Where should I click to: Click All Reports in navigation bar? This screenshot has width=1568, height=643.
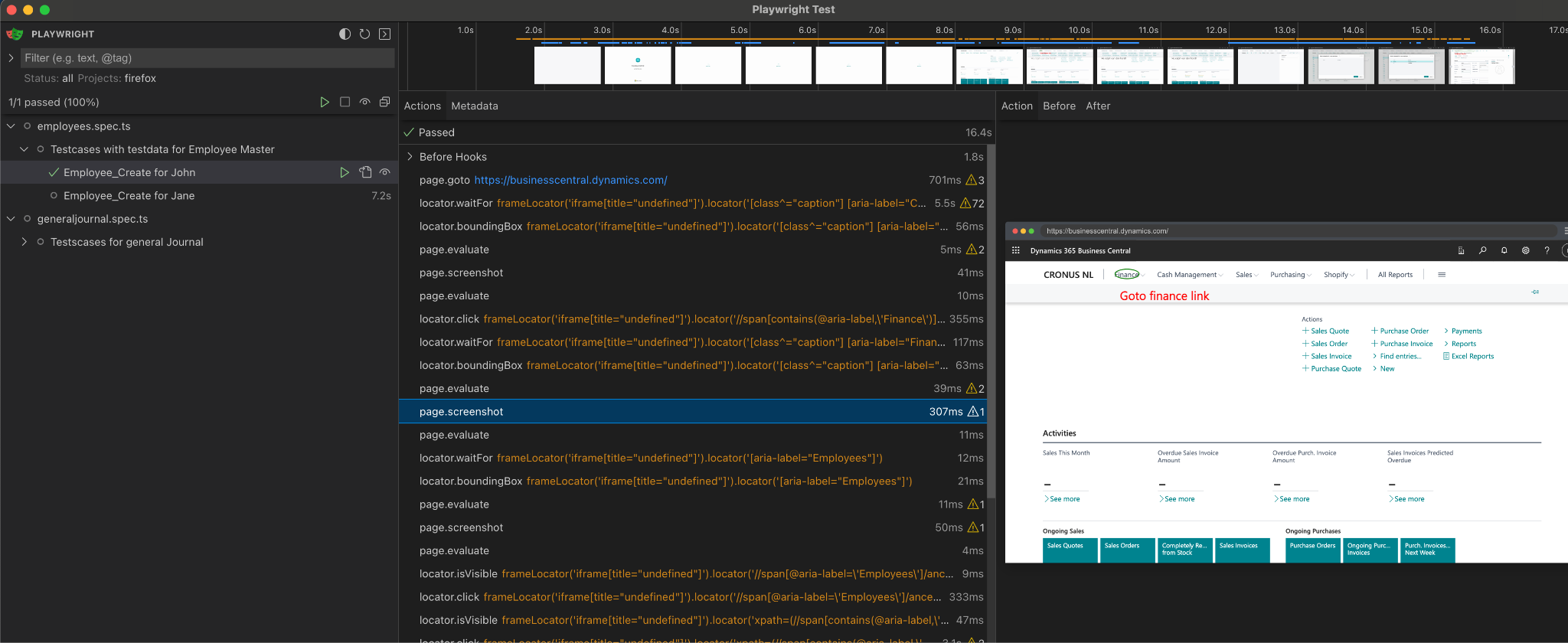(1395, 275)
